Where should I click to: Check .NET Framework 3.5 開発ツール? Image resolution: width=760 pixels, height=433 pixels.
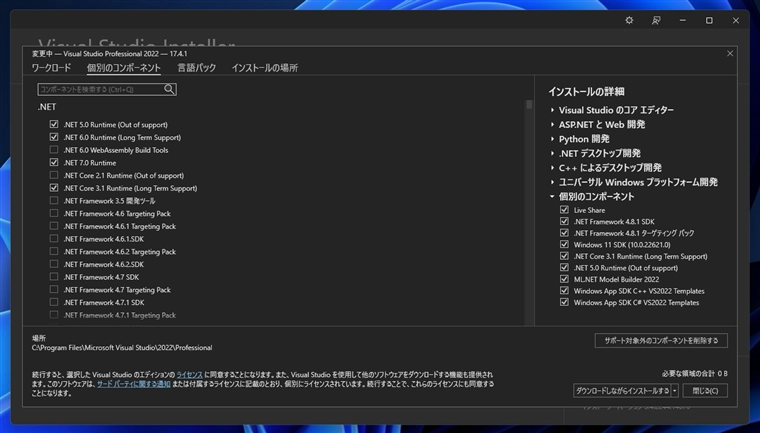coord(54,200)
